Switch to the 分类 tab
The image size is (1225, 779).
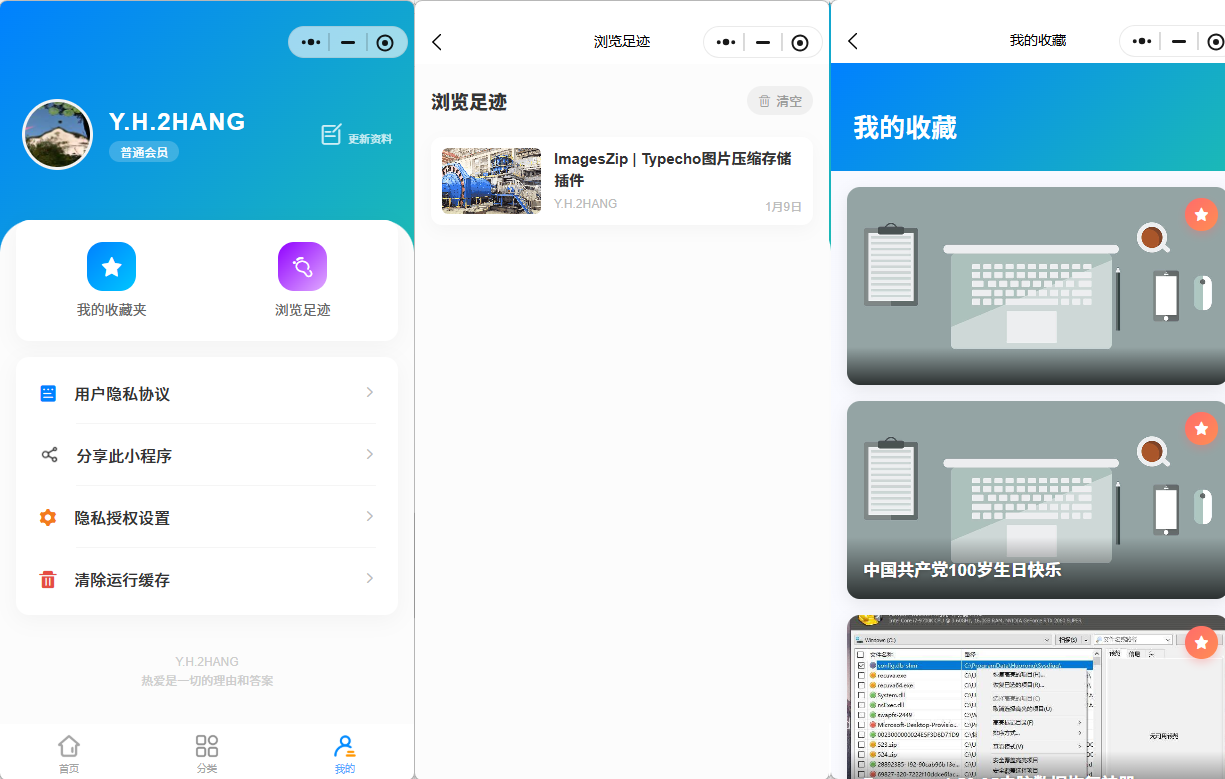click(x=206, y=751)
